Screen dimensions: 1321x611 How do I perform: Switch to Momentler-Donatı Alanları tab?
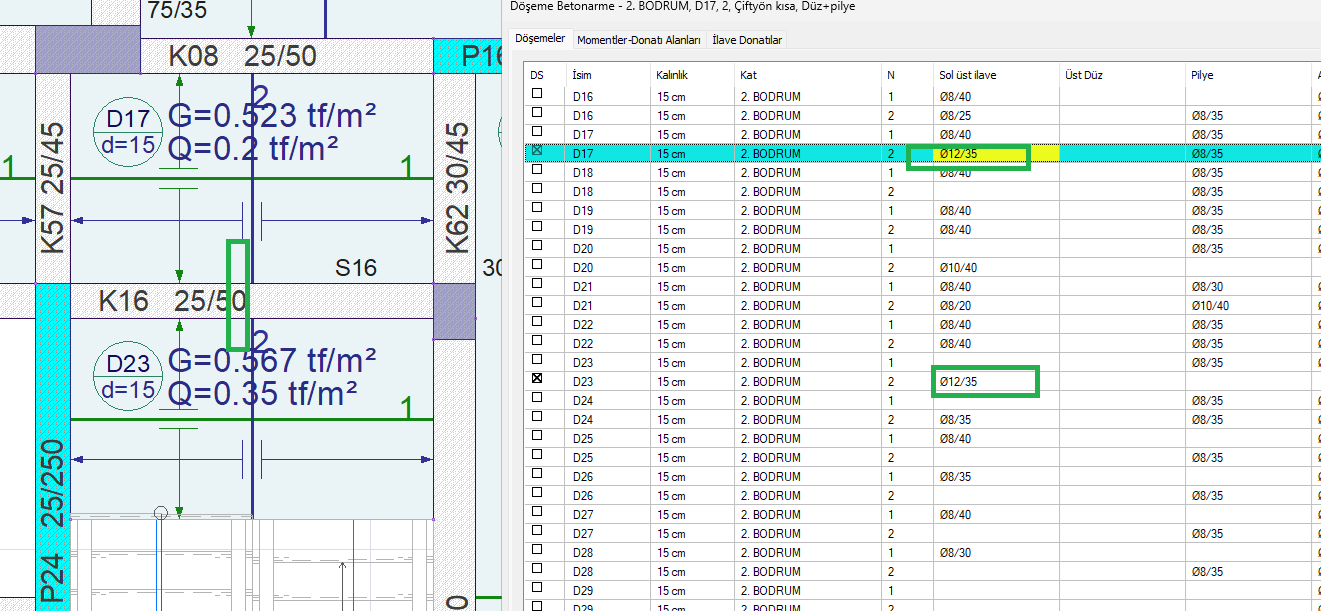click(x=641, y=40)
